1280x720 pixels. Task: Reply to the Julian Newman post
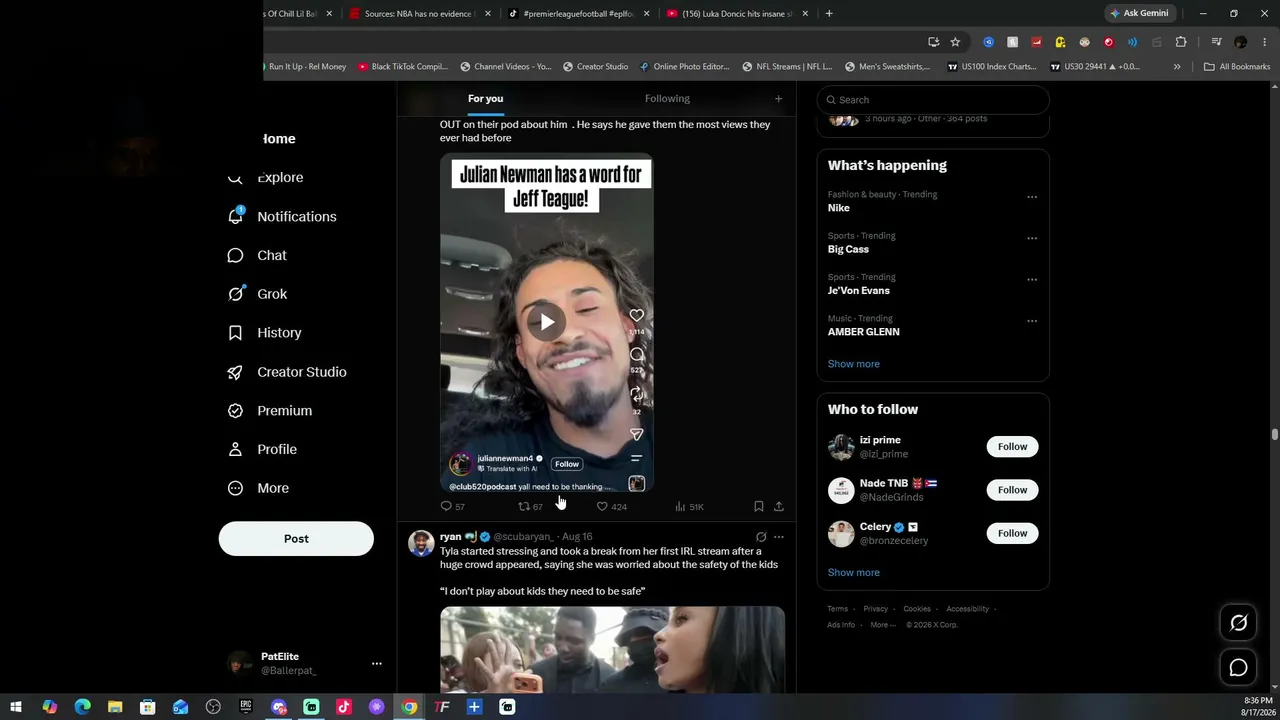tap(446, 507)
